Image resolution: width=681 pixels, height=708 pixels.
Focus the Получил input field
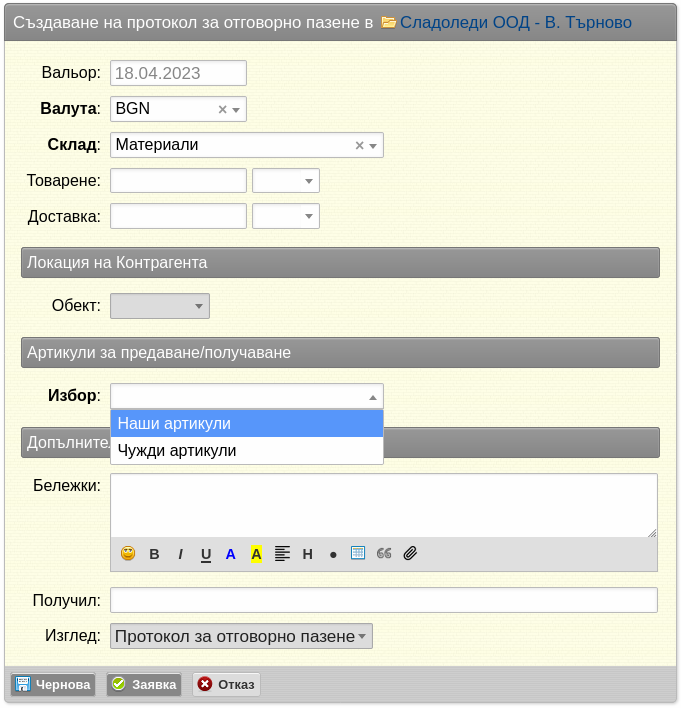[384, 600]
